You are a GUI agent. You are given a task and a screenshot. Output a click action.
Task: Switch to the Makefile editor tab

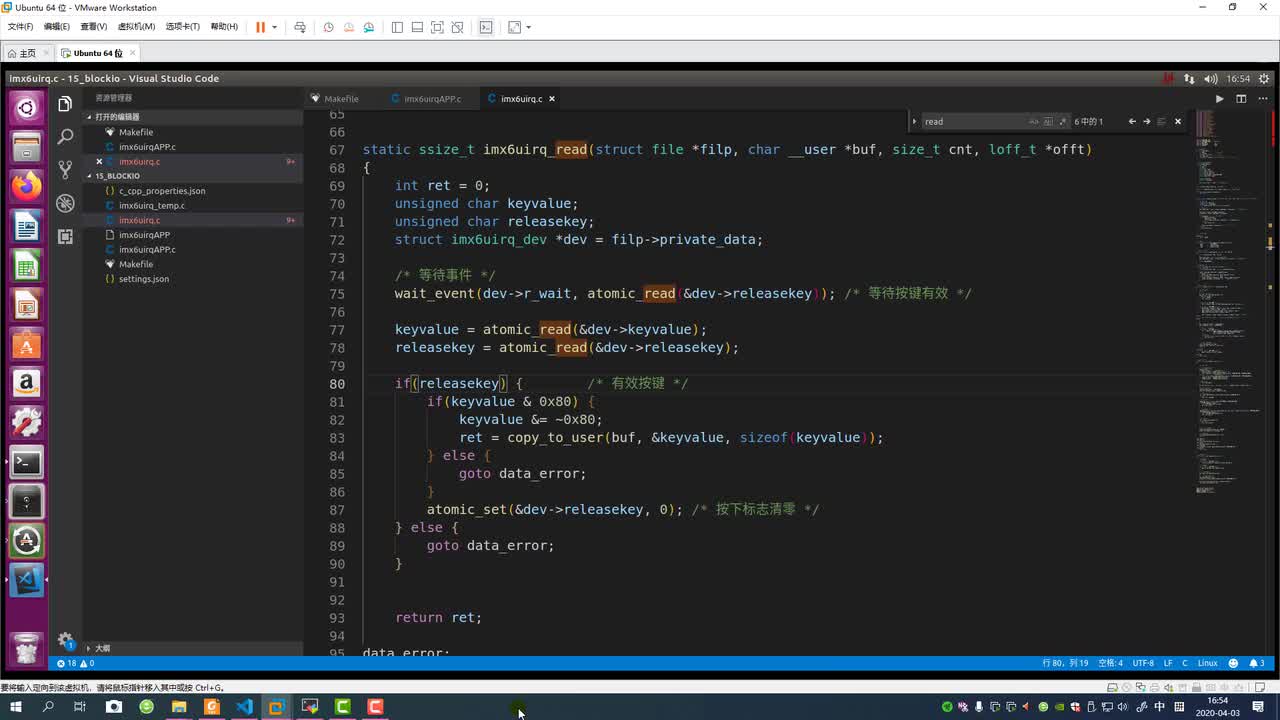[x=341, y=99]
